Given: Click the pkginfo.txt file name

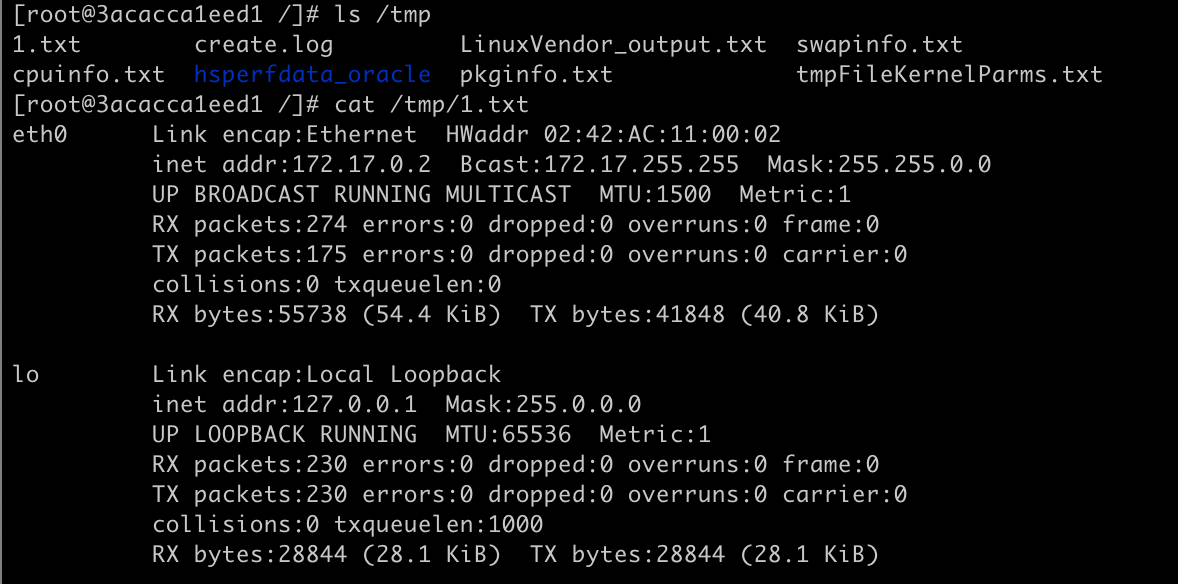Looking at the screenshot, I should pos(536,75).
